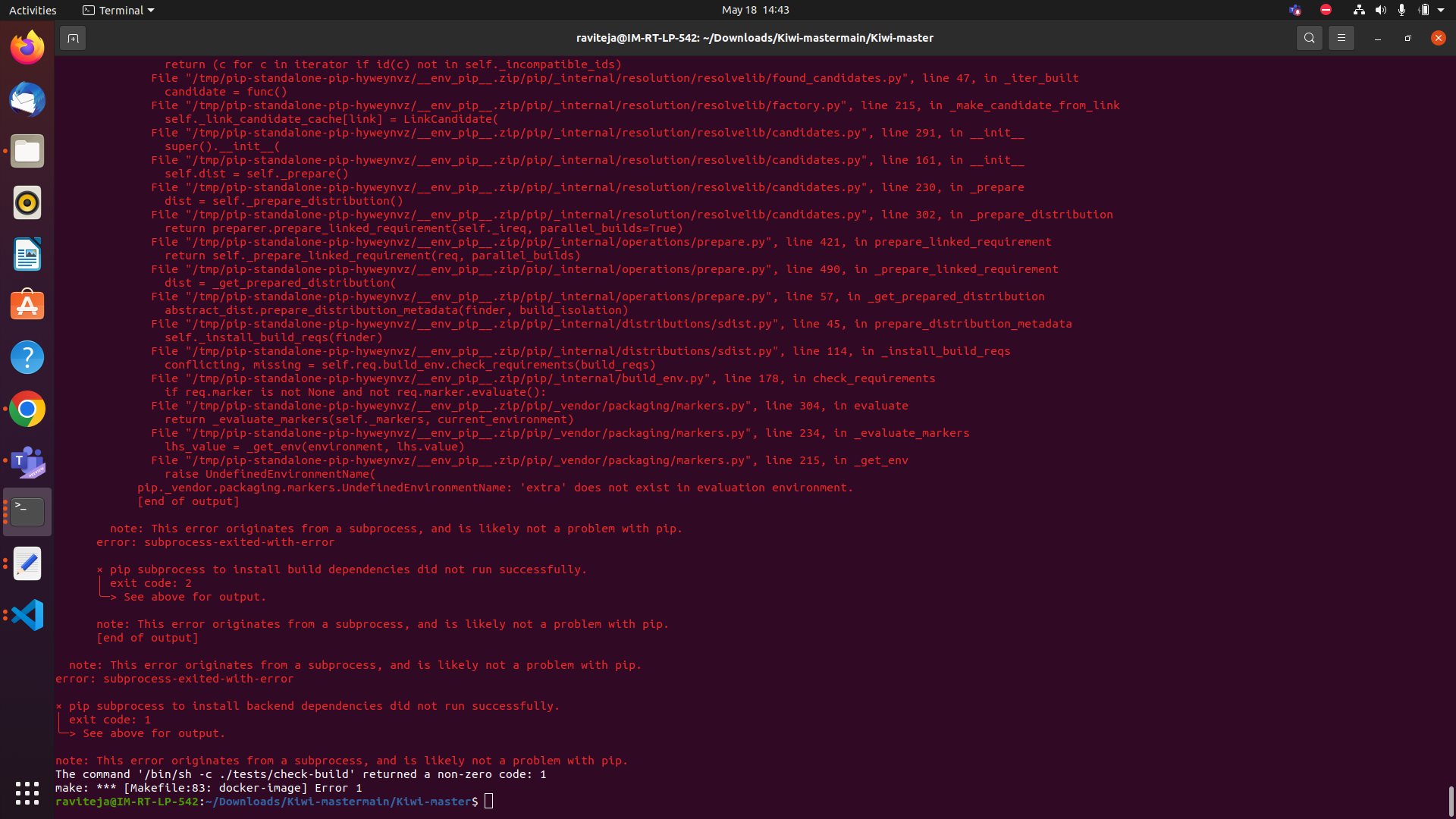Launch Google Chrome from the dock
1456x819 pixels.
[x=27, y=409]
